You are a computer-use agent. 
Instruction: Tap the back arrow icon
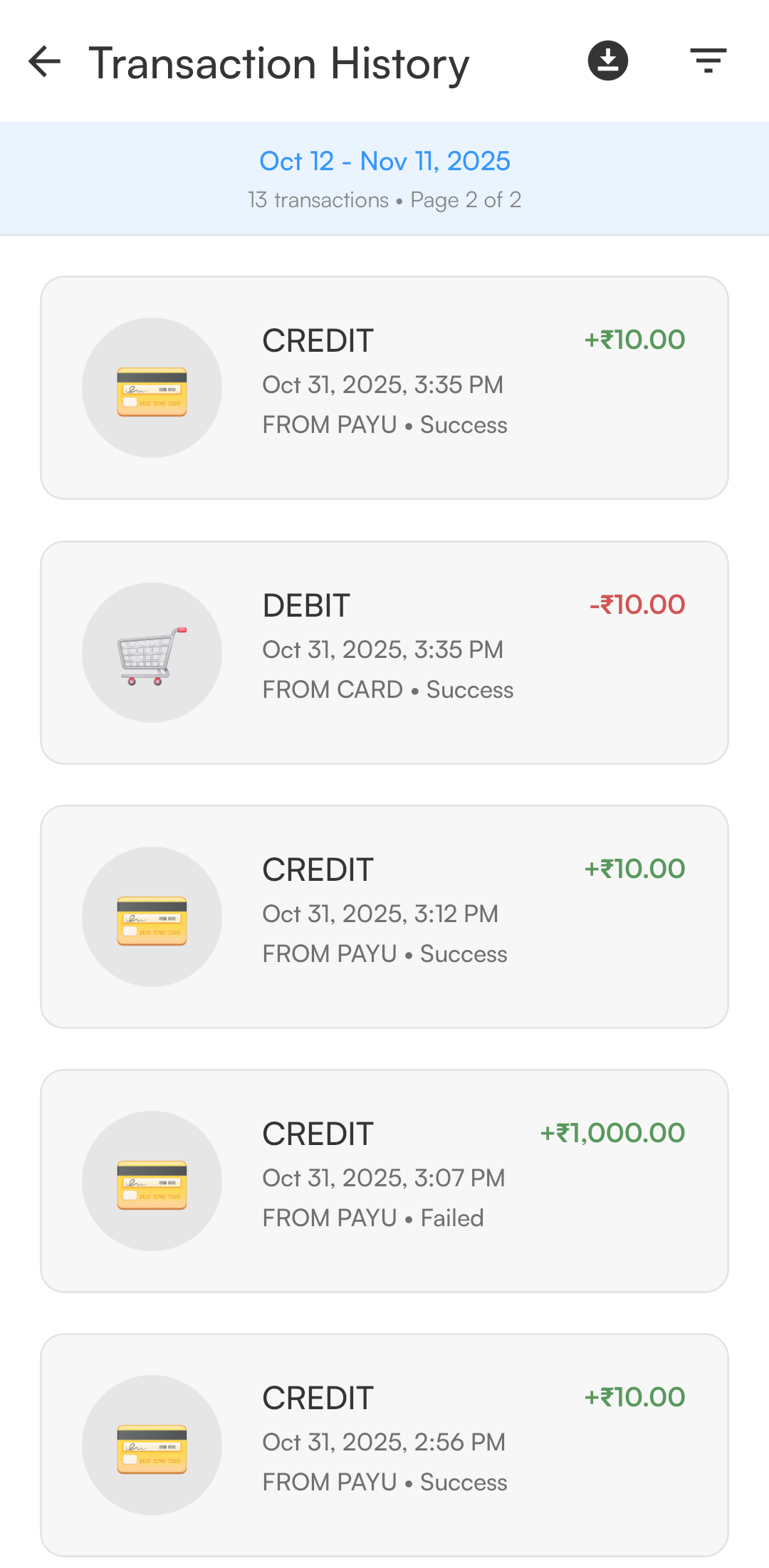tap(44, 62)
